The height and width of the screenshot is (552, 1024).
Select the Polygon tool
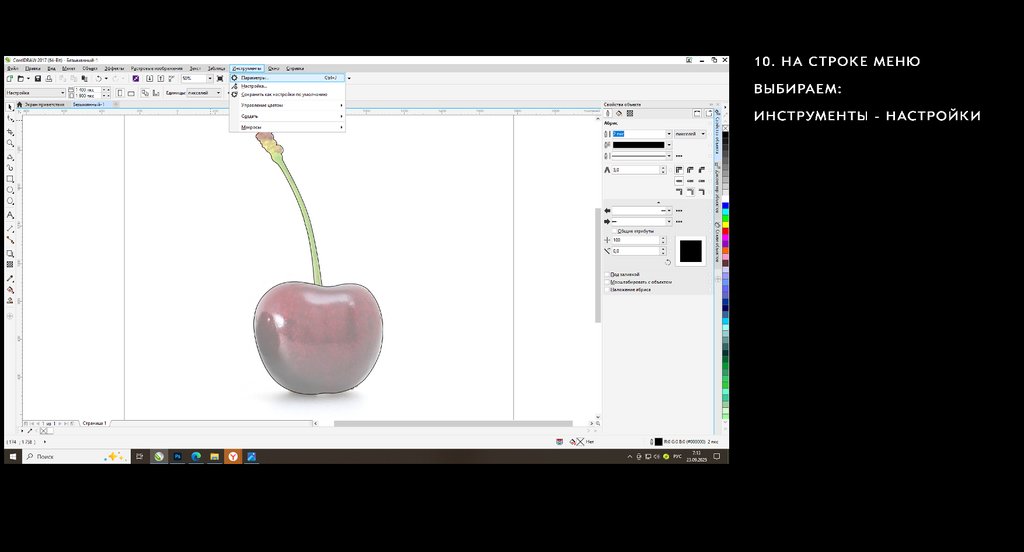10,202
